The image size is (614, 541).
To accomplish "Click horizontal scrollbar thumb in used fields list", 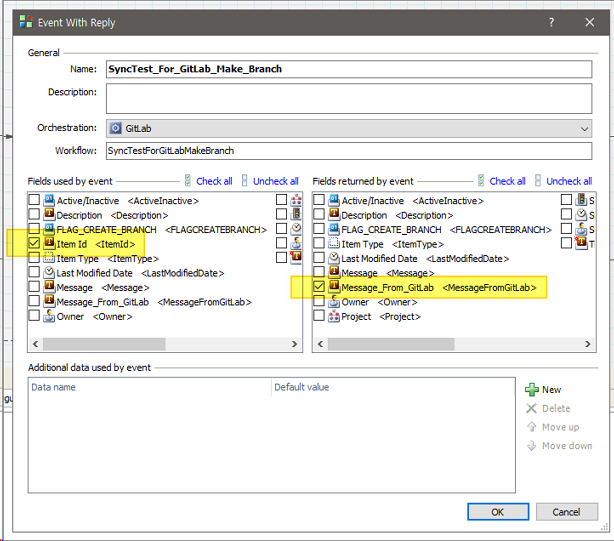I will point(104,344).
